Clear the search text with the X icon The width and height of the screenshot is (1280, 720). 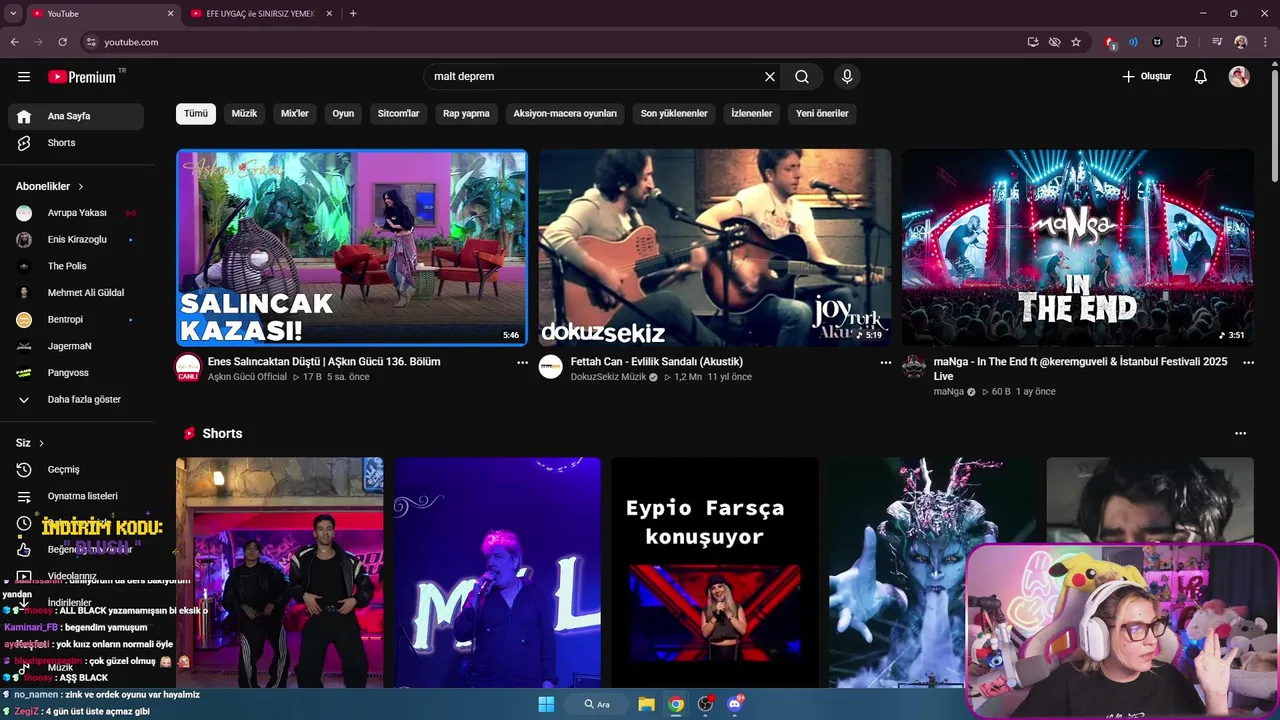[x=770, y=77]
